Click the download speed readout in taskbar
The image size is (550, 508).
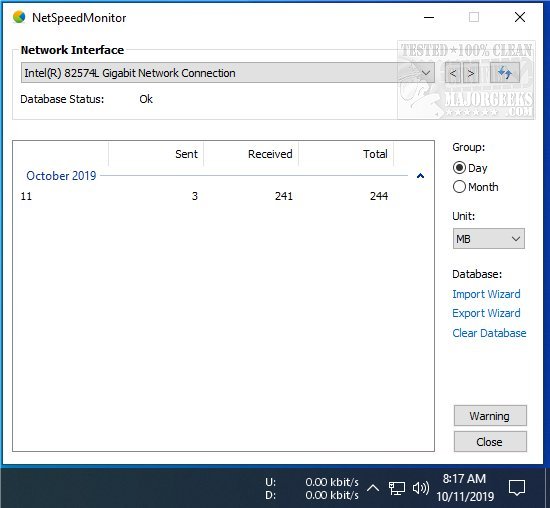312,495
